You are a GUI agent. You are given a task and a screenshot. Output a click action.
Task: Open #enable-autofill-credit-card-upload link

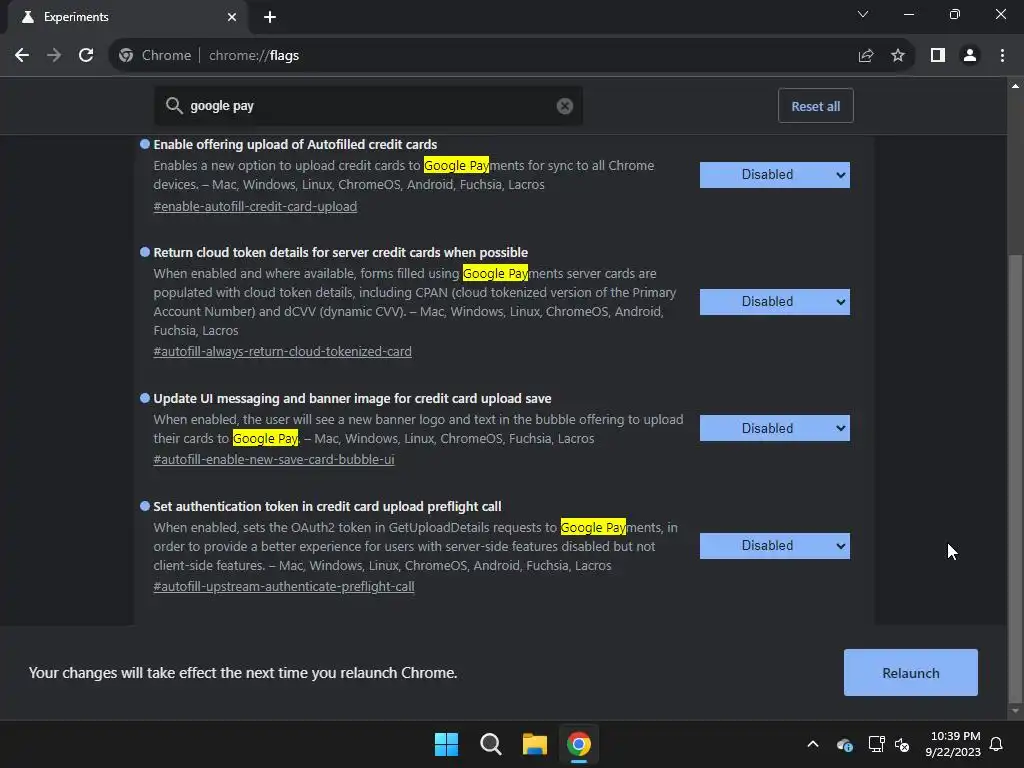coord(255,206)
